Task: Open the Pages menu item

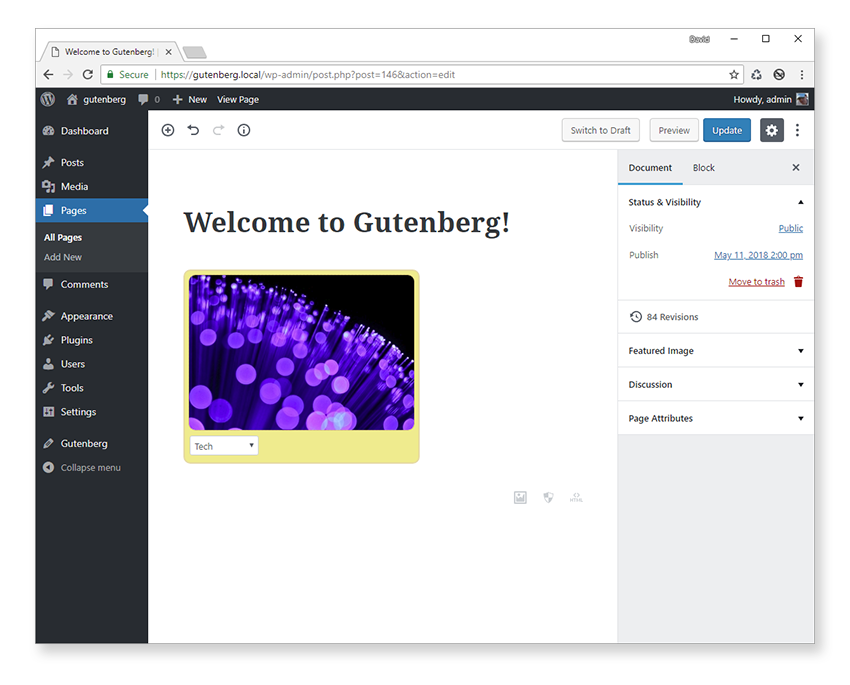Action: [x=92, y=210]
